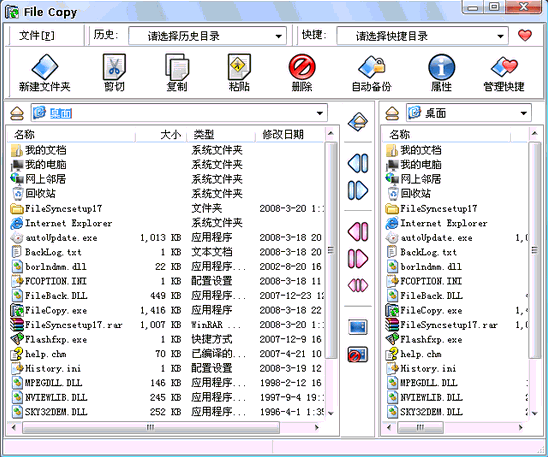Viewport: 548px width, 457px height.
Task: Click the pink double-arrow sync button
Action: pos(358,285)
